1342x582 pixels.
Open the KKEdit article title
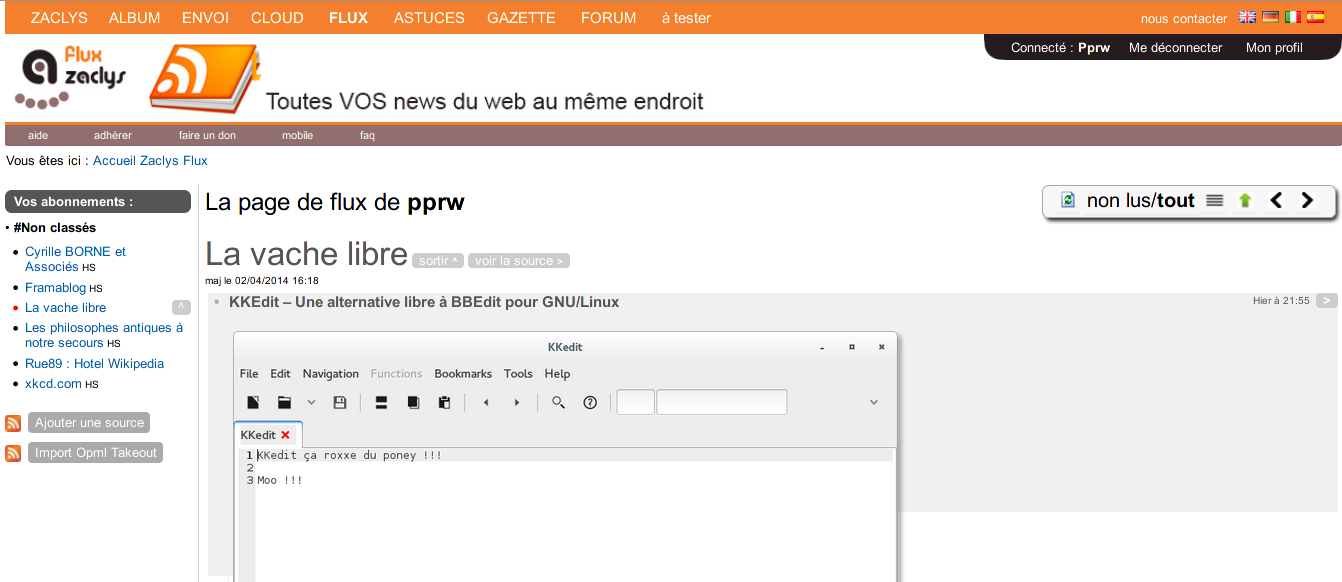424,302
